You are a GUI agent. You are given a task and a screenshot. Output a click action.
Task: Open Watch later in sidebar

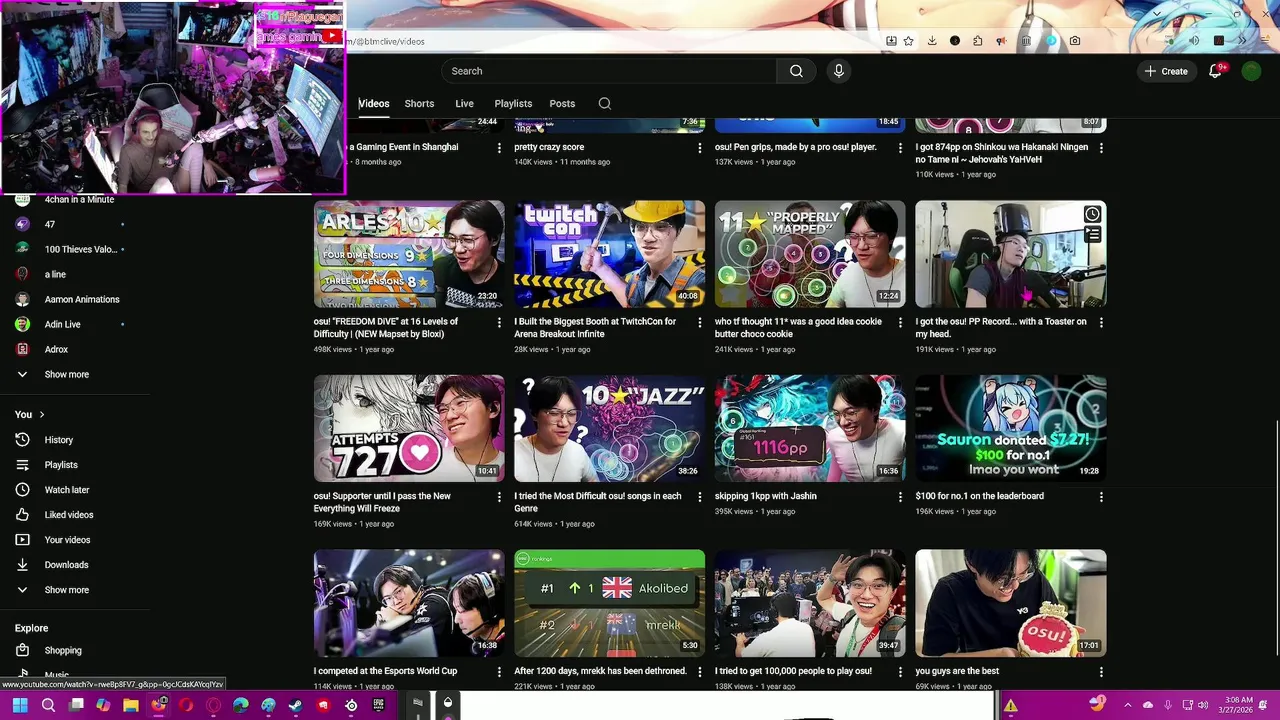click(66, 490)
